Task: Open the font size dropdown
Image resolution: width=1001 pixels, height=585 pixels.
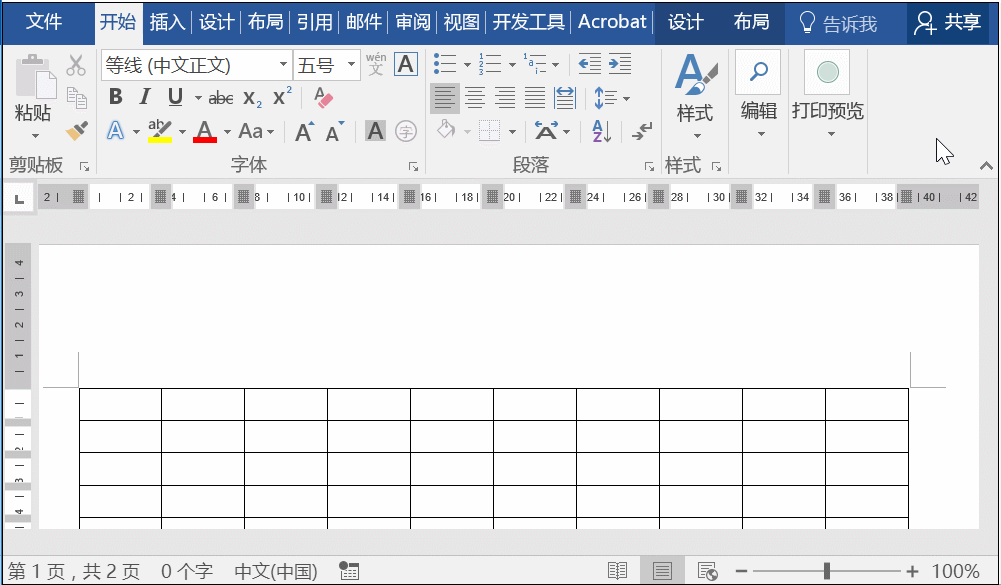Action: point(351,64)
